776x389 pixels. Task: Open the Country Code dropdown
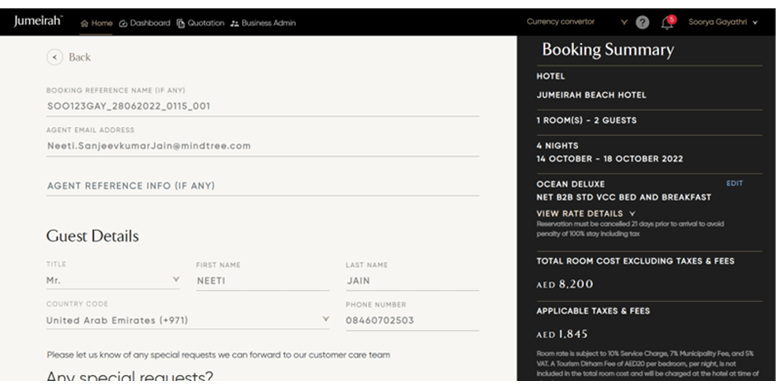(188, 320)
